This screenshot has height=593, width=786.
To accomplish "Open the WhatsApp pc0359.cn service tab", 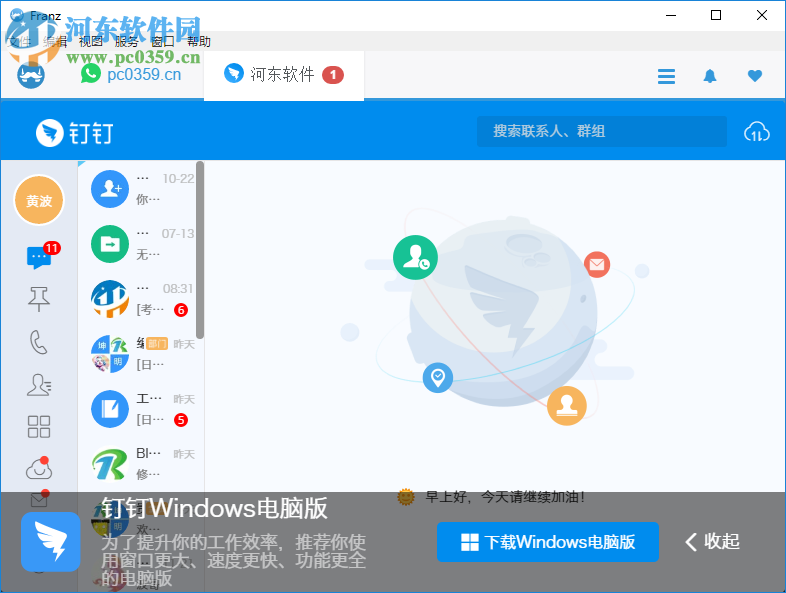I will pyautogui.click(x=131, y=74).
